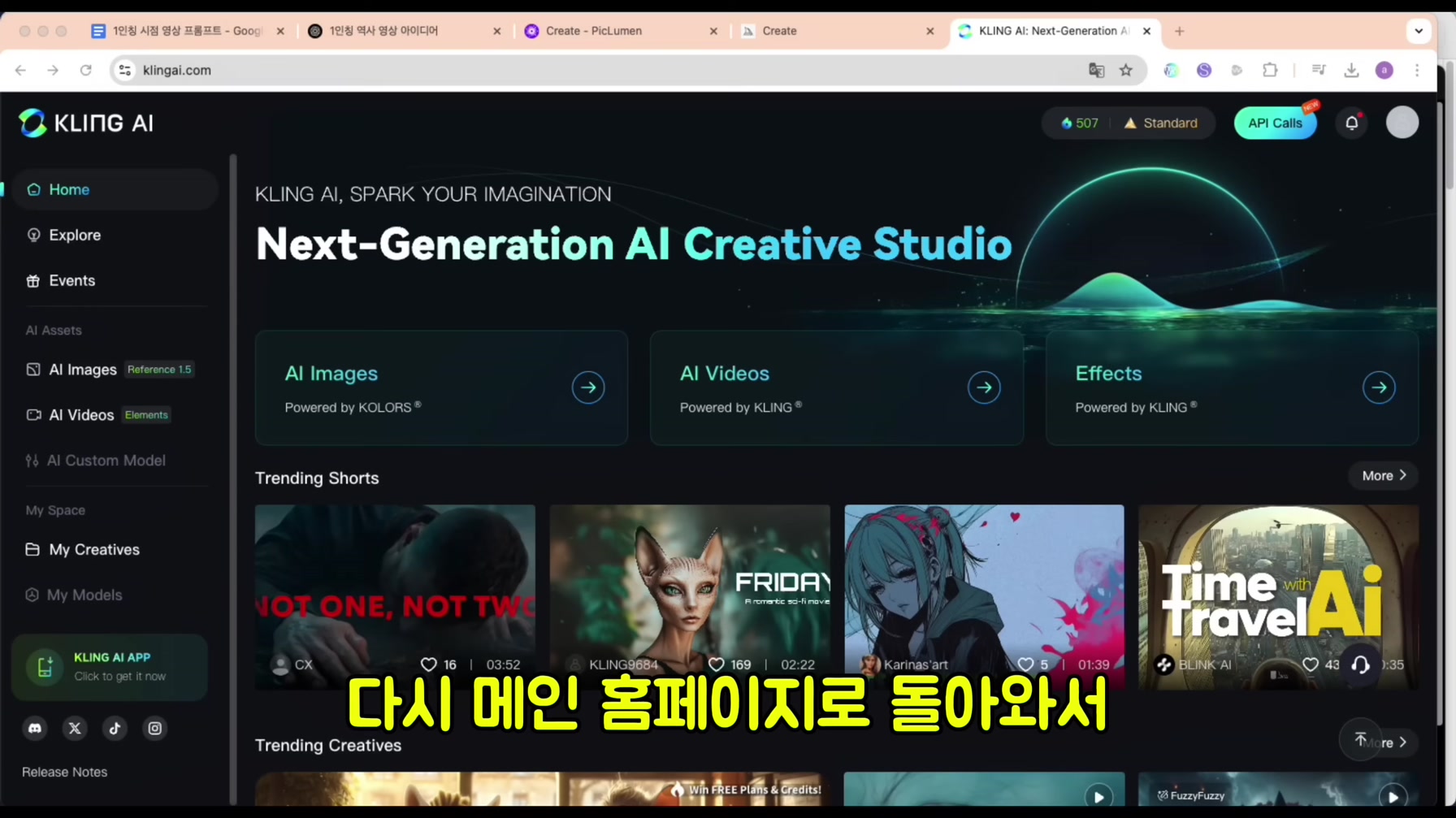Open the notifications bell
Image resolution: width=1456 pixels, height=818 pixels.
(x=1352, y=123)
